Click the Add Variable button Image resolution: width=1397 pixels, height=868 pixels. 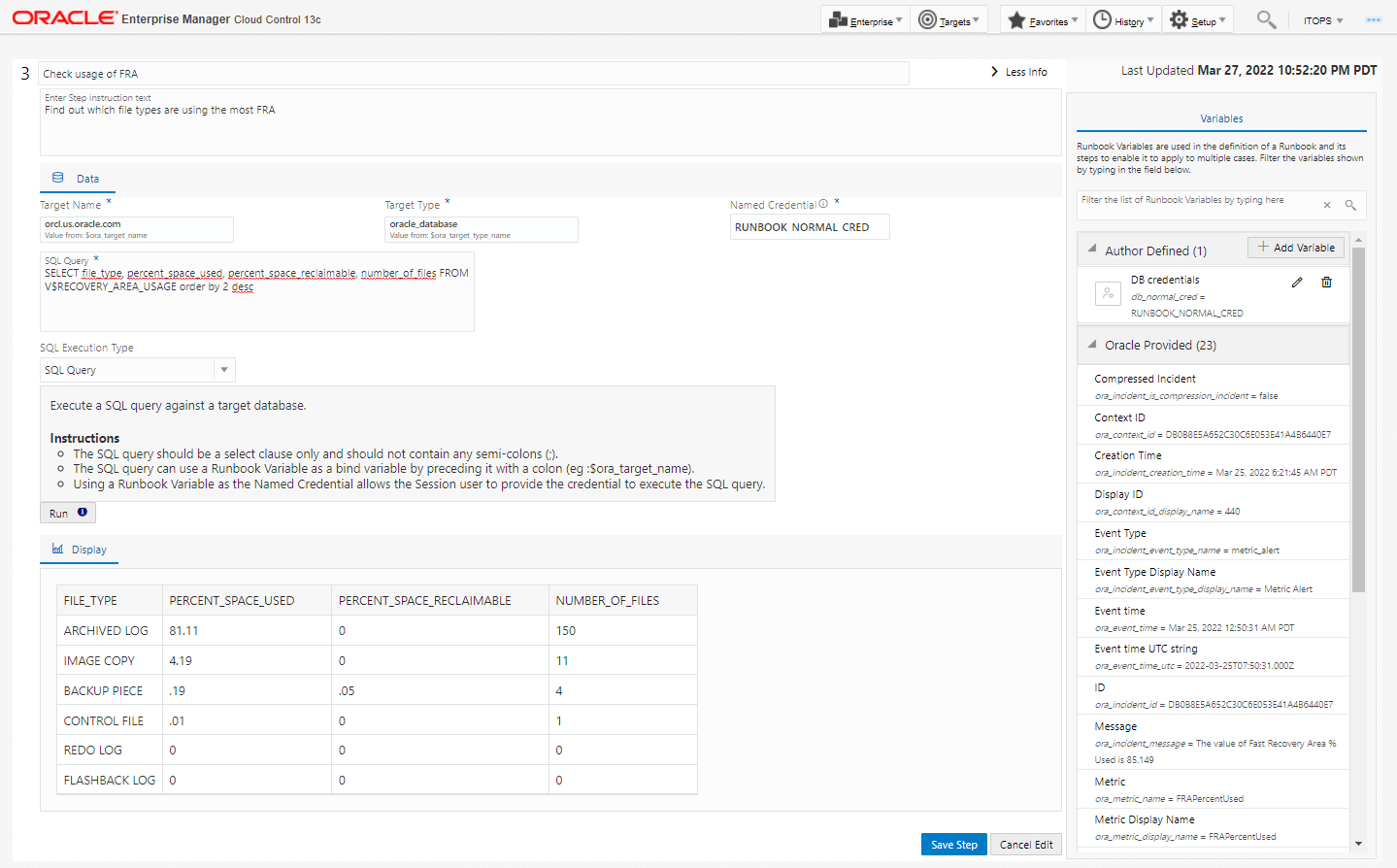pyautogui.click(x=1296, y=248)
